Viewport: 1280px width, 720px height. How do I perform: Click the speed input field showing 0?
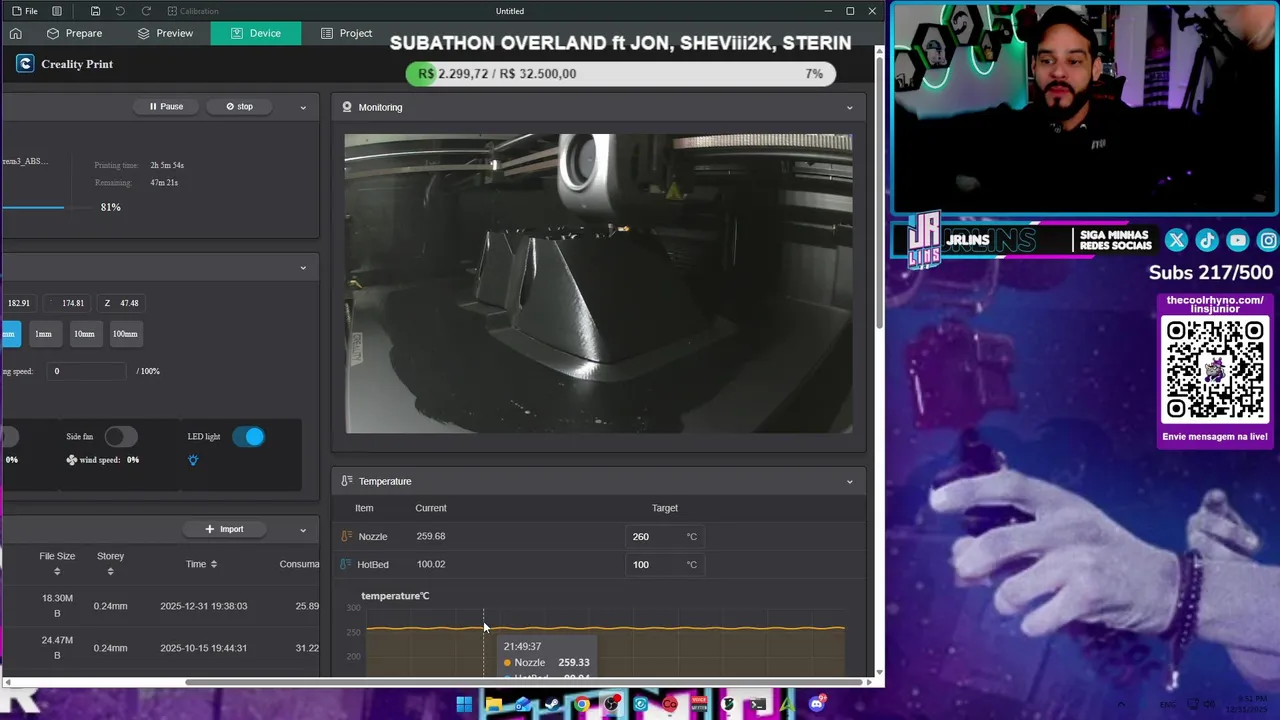tap(86, 371)
